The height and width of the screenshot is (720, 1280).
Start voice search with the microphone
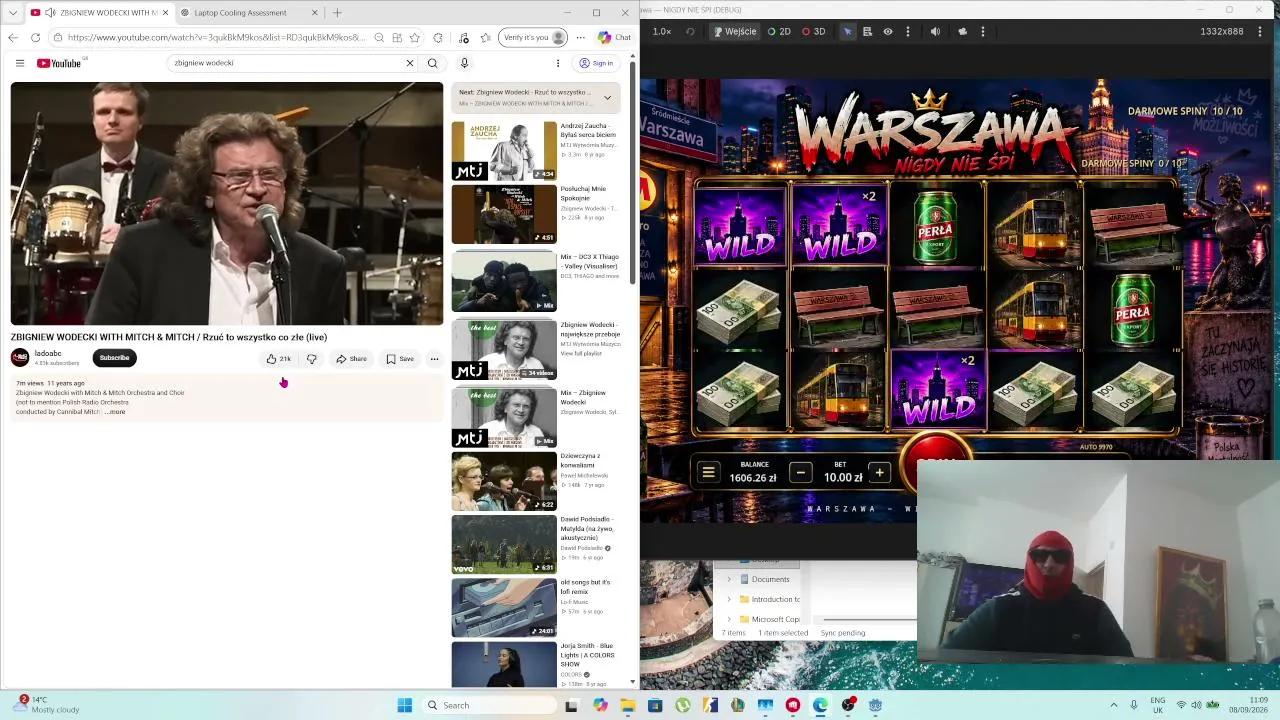coord(464,63)
